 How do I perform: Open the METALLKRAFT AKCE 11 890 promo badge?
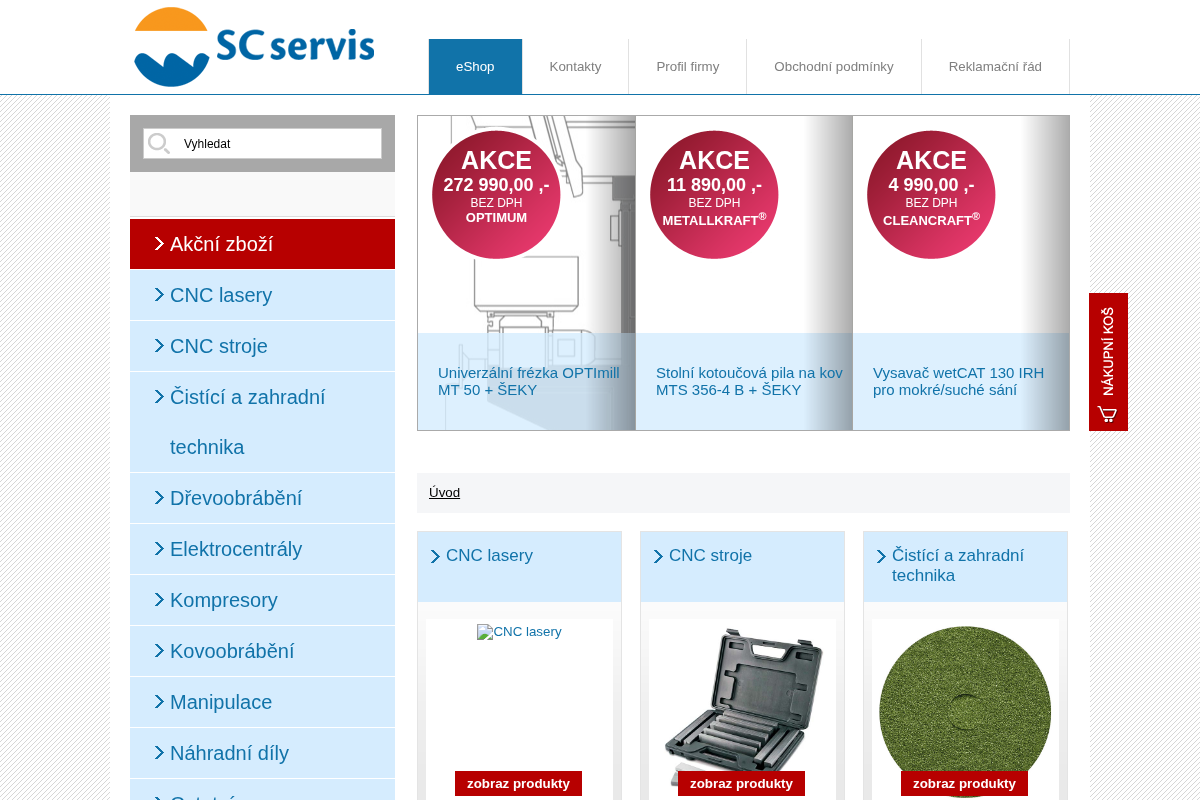tap(714, 195)
